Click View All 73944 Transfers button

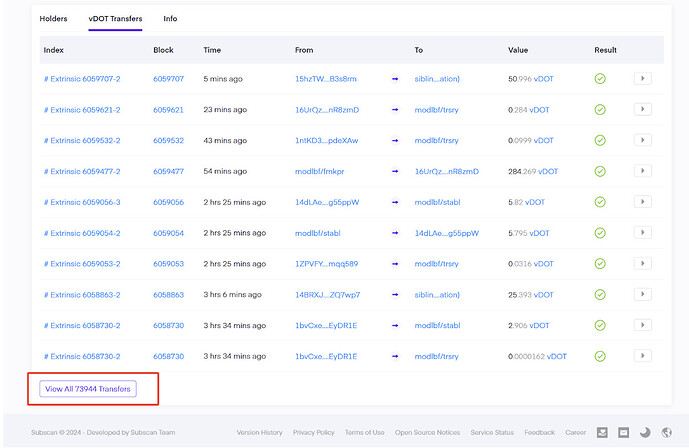click(x=88, y=389)
